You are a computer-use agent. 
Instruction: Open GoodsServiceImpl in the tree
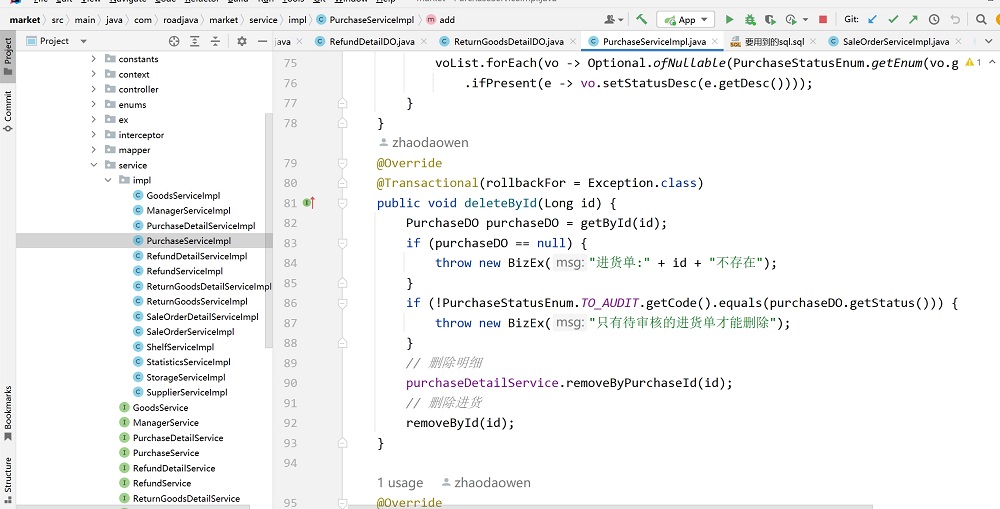tap(183, 196)
